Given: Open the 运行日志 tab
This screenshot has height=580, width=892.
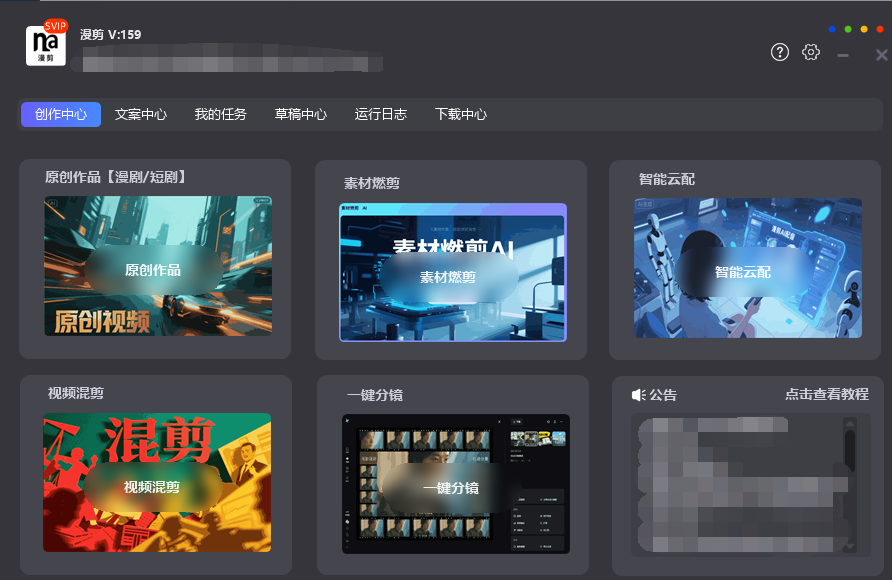Looking at the screenshot, I should pos(380,114).
